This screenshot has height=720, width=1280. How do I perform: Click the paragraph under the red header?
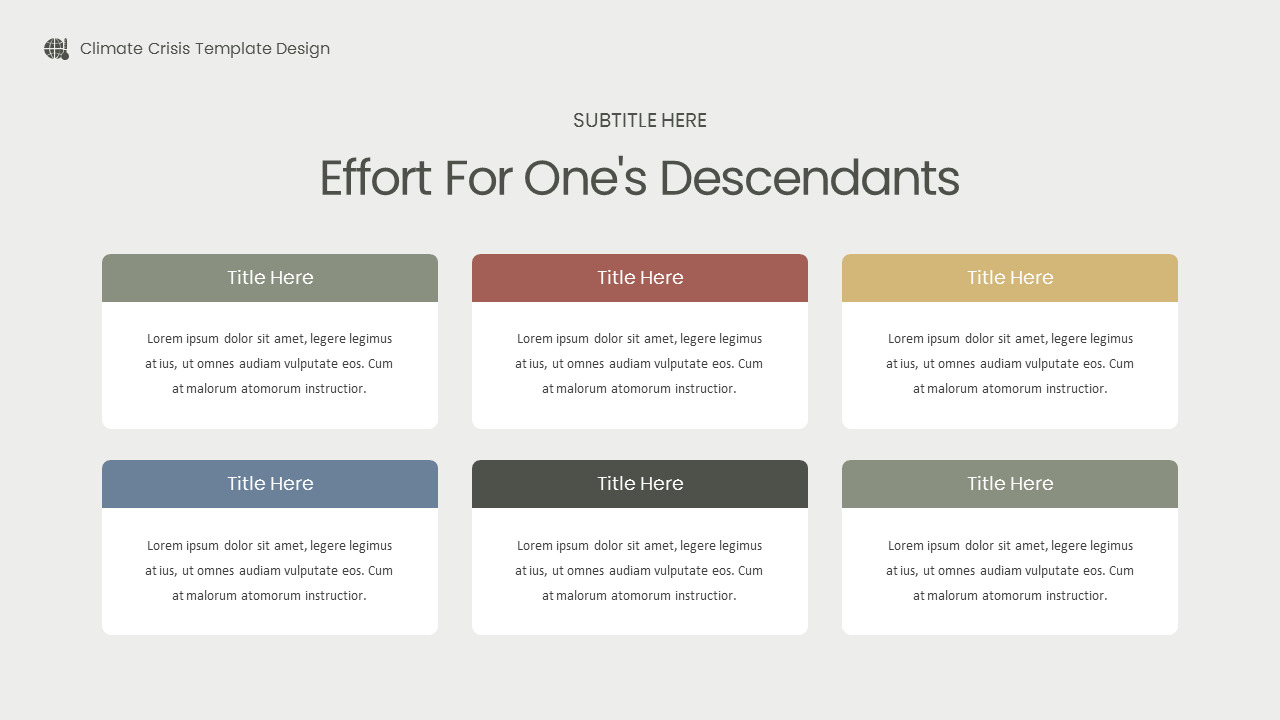click(x=640, y=364)
